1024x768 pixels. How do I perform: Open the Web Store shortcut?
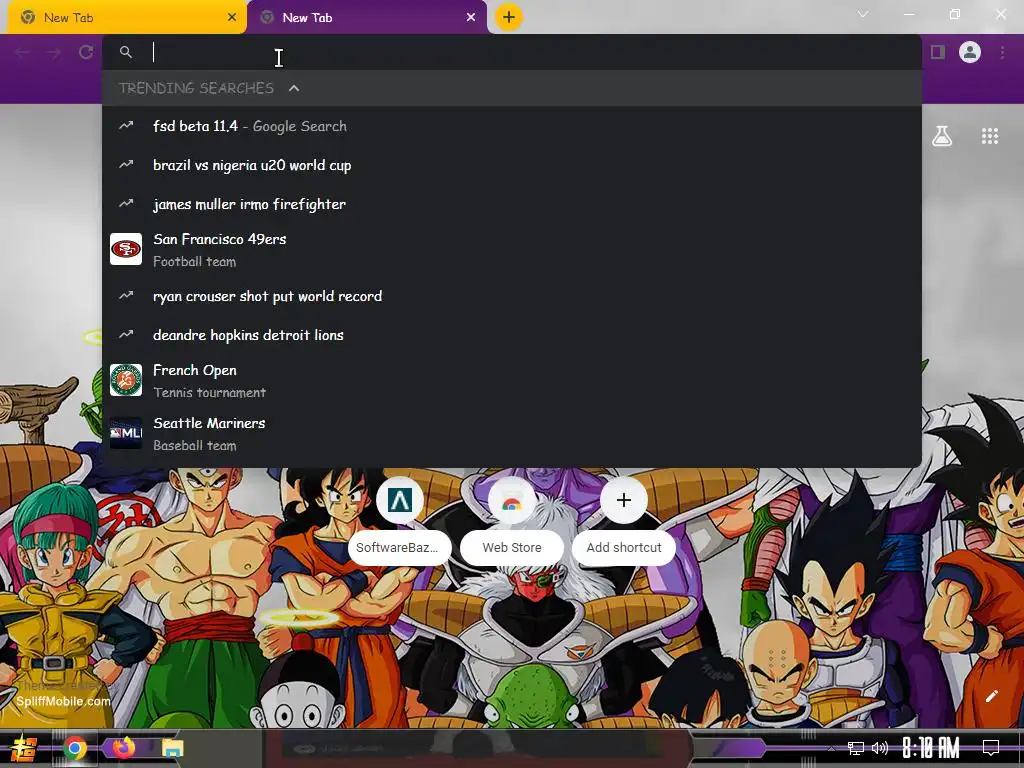pyautogui.click(x=511, y=500)
